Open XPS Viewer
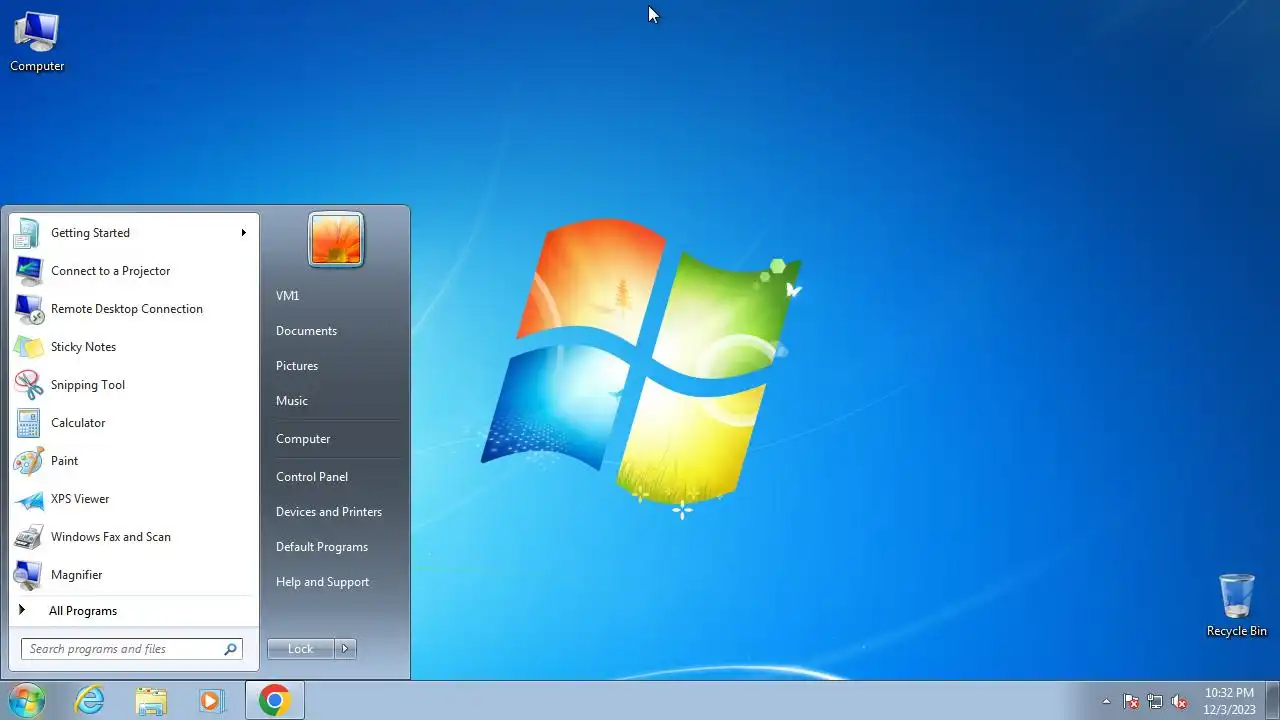The image size is (1280, 720). point(134,499)
